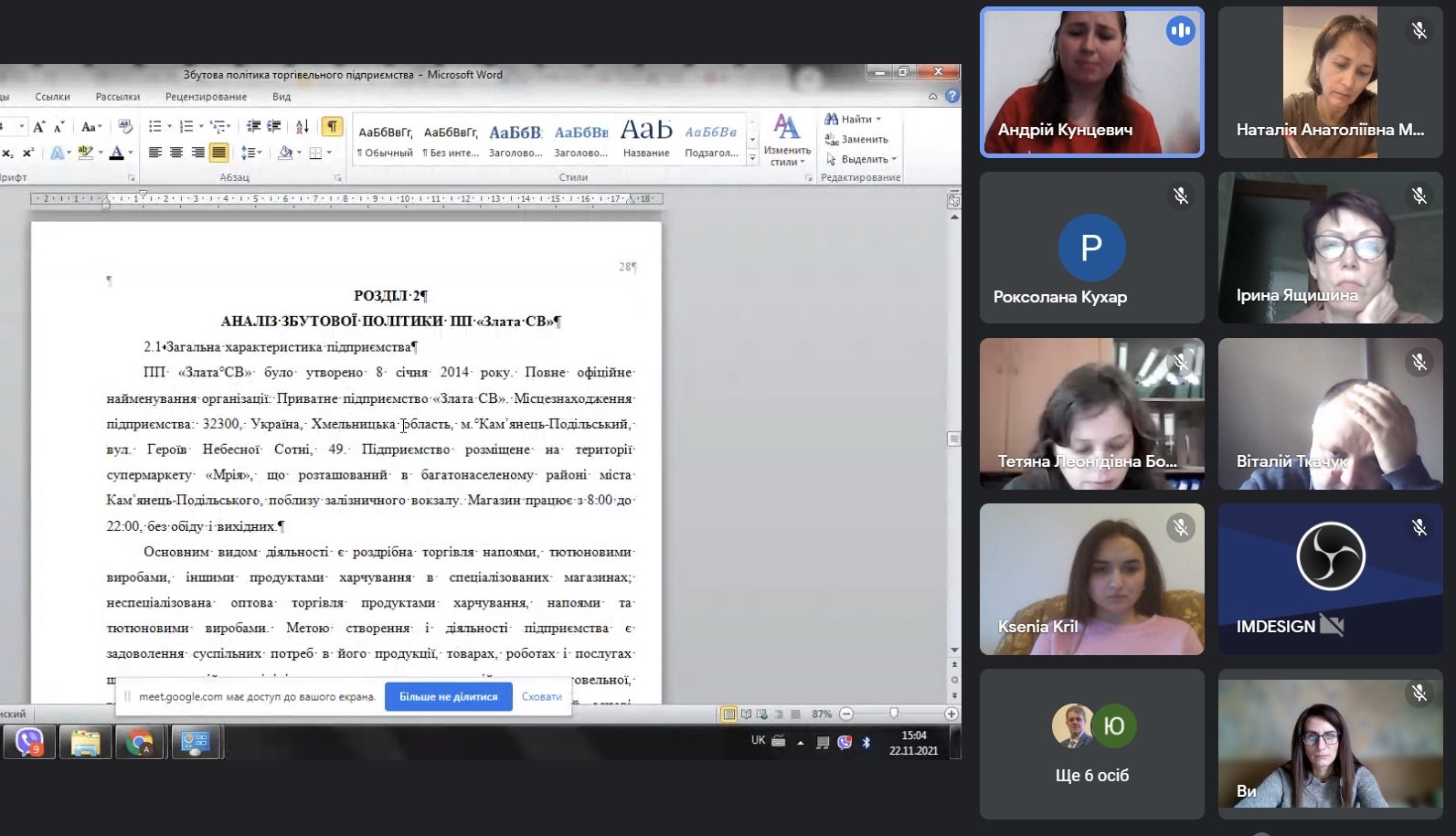Click the Word Help question mark icon
The image size is (1456, 836).
pos(951,96)
